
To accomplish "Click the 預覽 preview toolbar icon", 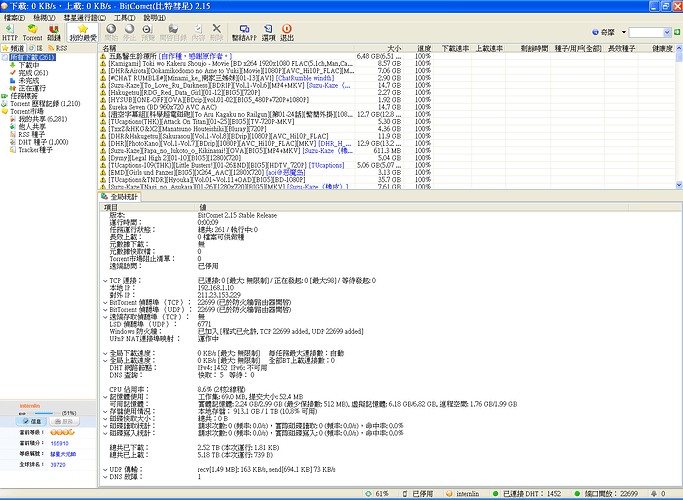I will click(x=148, y=33).
